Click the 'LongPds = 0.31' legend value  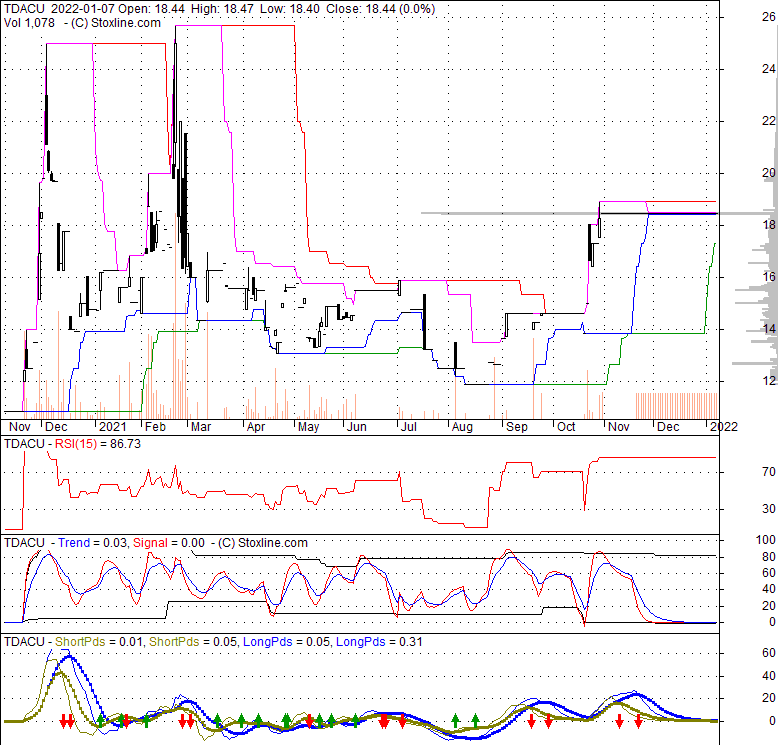pos(379,642)
